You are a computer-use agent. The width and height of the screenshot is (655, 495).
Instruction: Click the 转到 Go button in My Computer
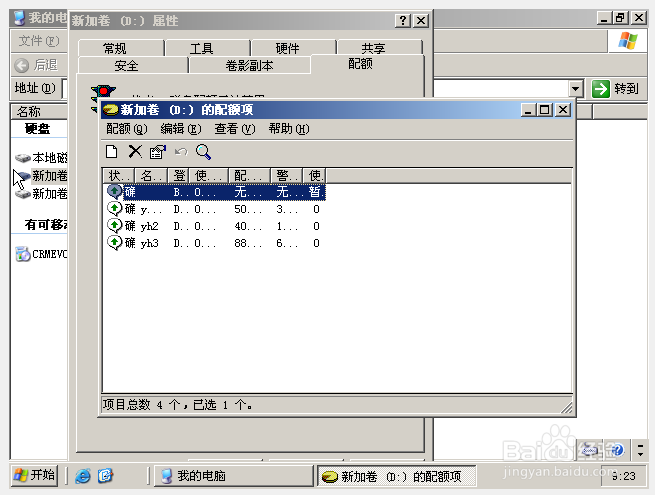click(616, 89)
